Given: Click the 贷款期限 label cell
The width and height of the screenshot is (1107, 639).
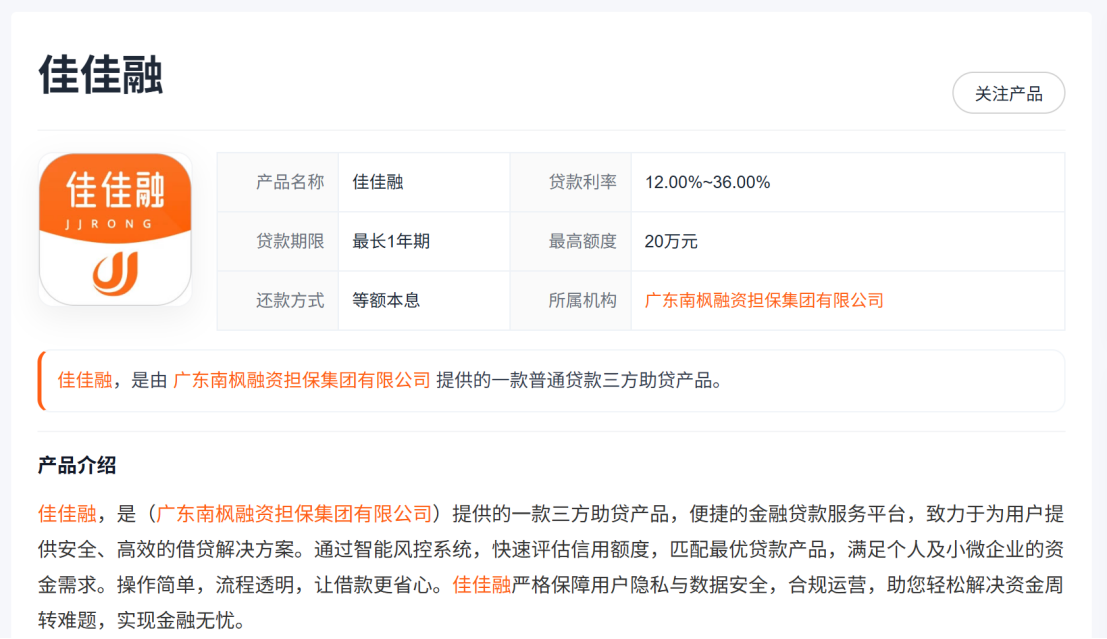Looking at the screenshot, I should [x=277, y=241].
